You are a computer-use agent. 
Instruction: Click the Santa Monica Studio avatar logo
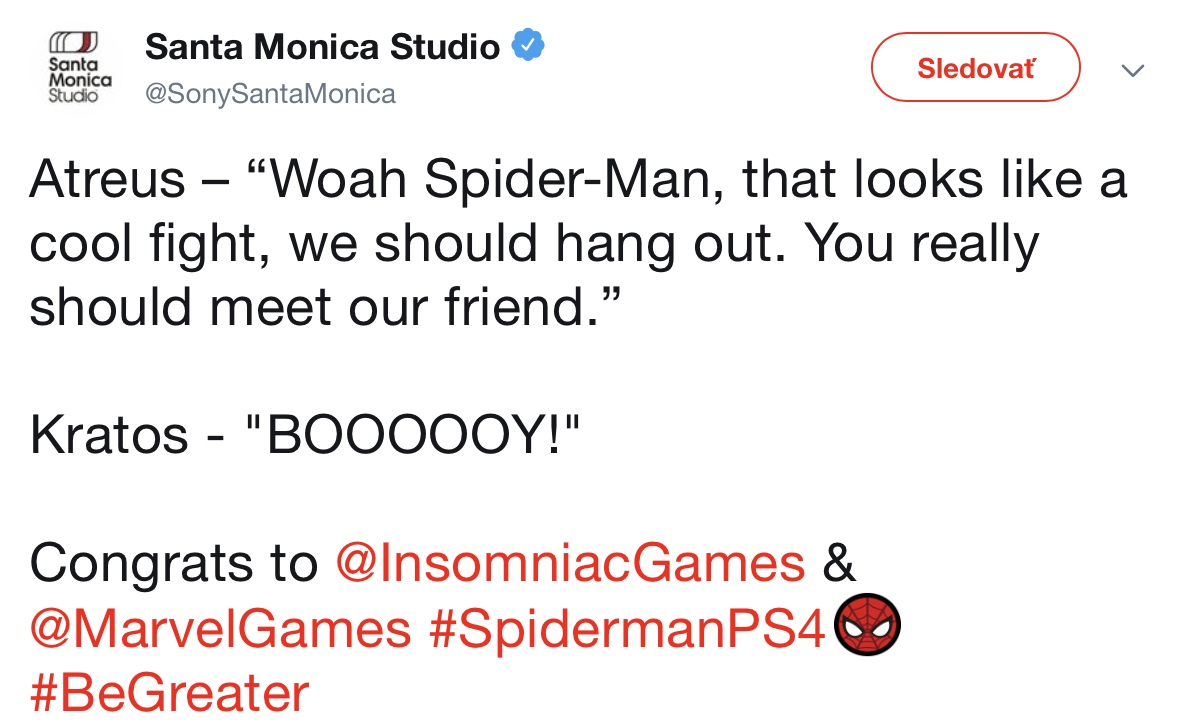pyautogui.click(x=75, y=68)
